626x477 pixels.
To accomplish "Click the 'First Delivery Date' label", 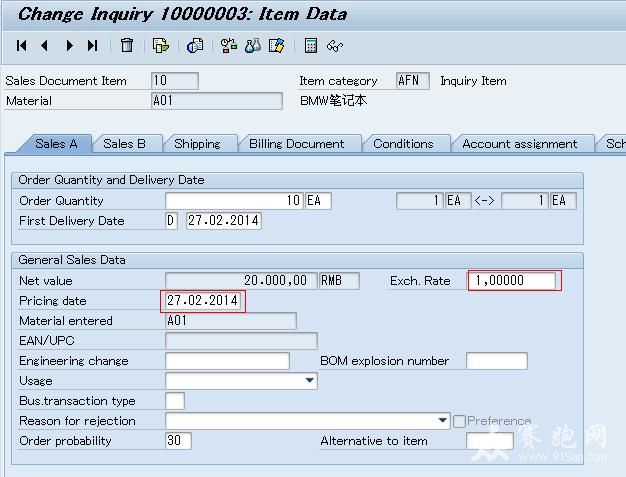I will coord(72,221).
